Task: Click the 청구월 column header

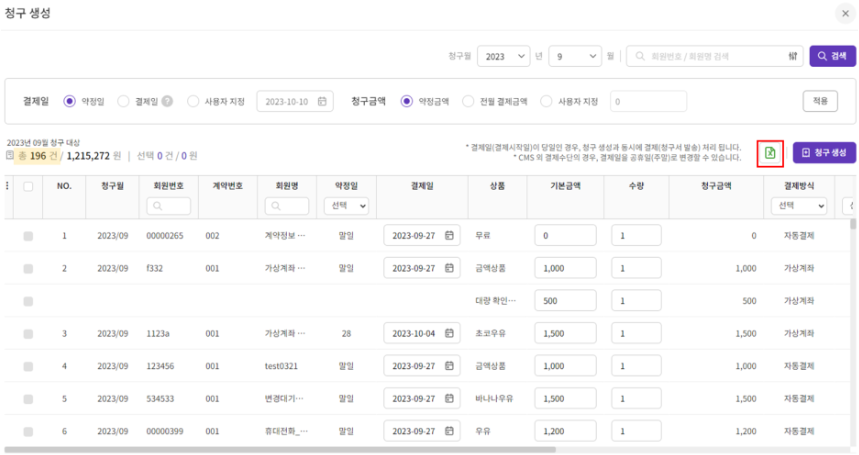Action: pyautogui.click(x=112, y=186)
